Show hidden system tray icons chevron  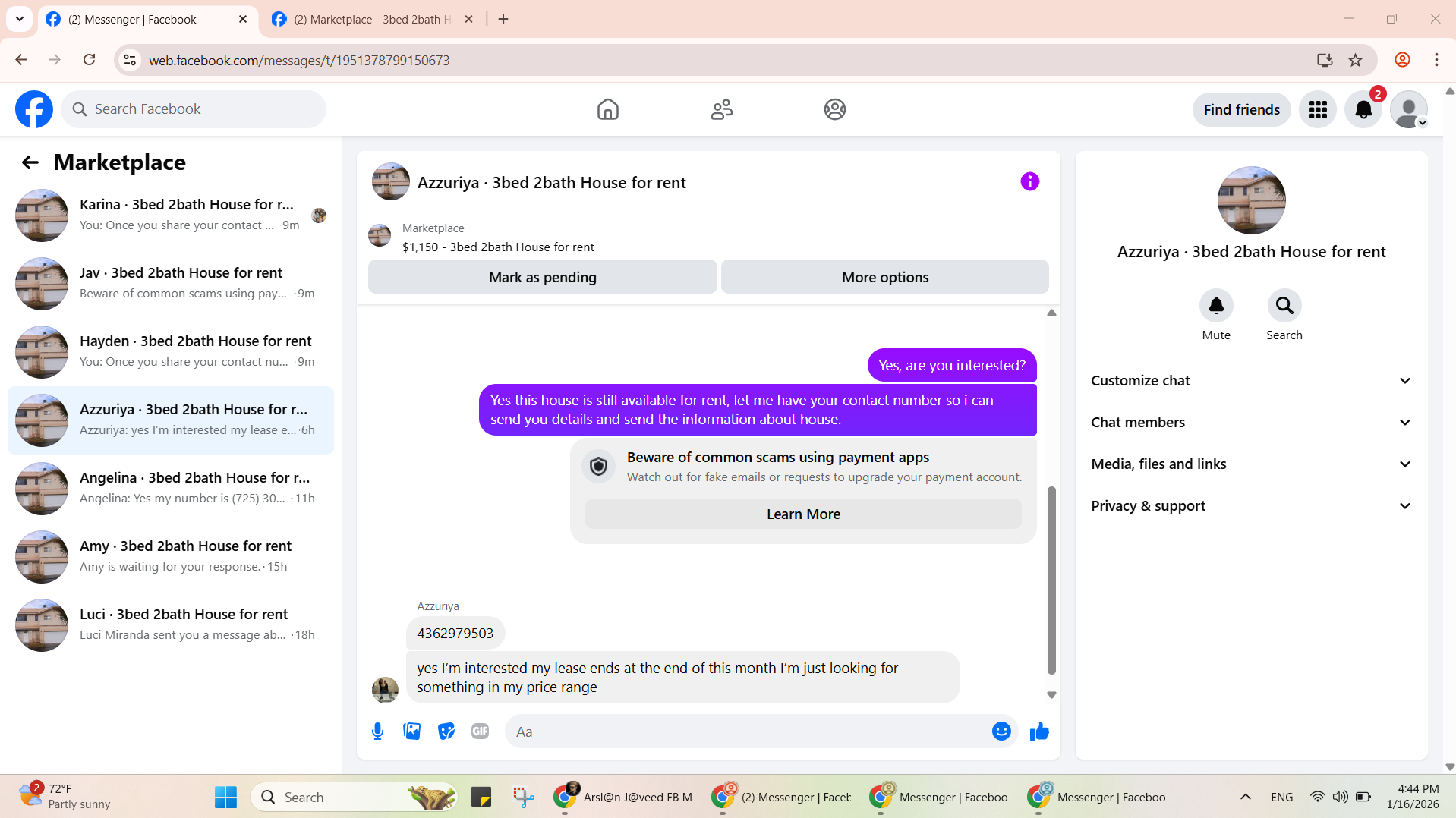point(1245,797)
